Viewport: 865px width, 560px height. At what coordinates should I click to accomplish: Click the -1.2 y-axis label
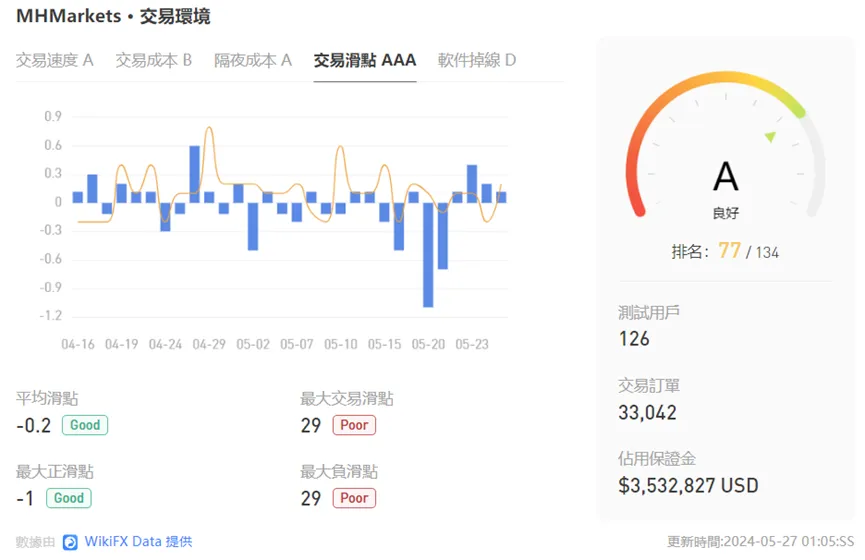point(51,316)
